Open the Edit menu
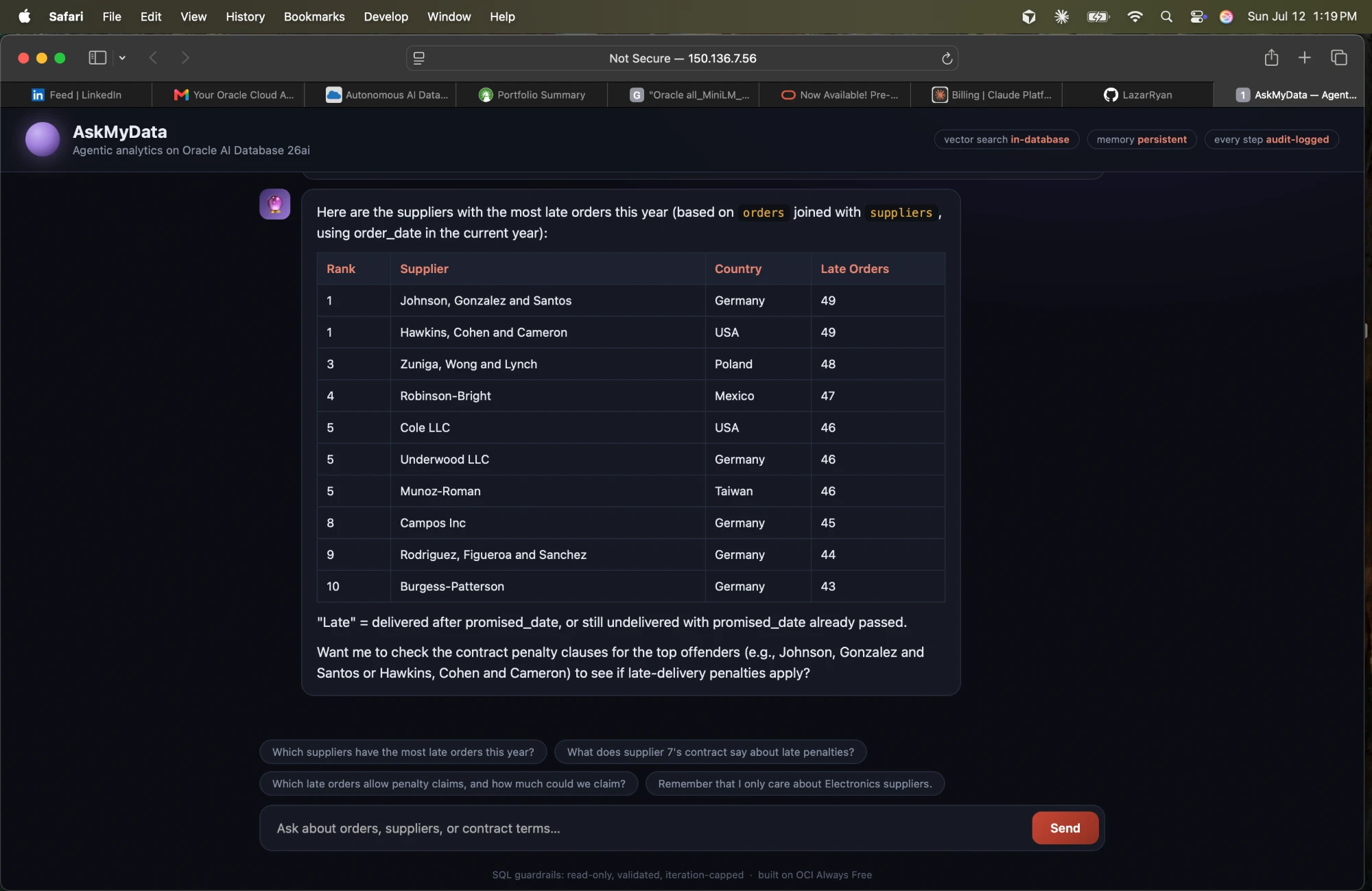 click(x=151, y=16)
